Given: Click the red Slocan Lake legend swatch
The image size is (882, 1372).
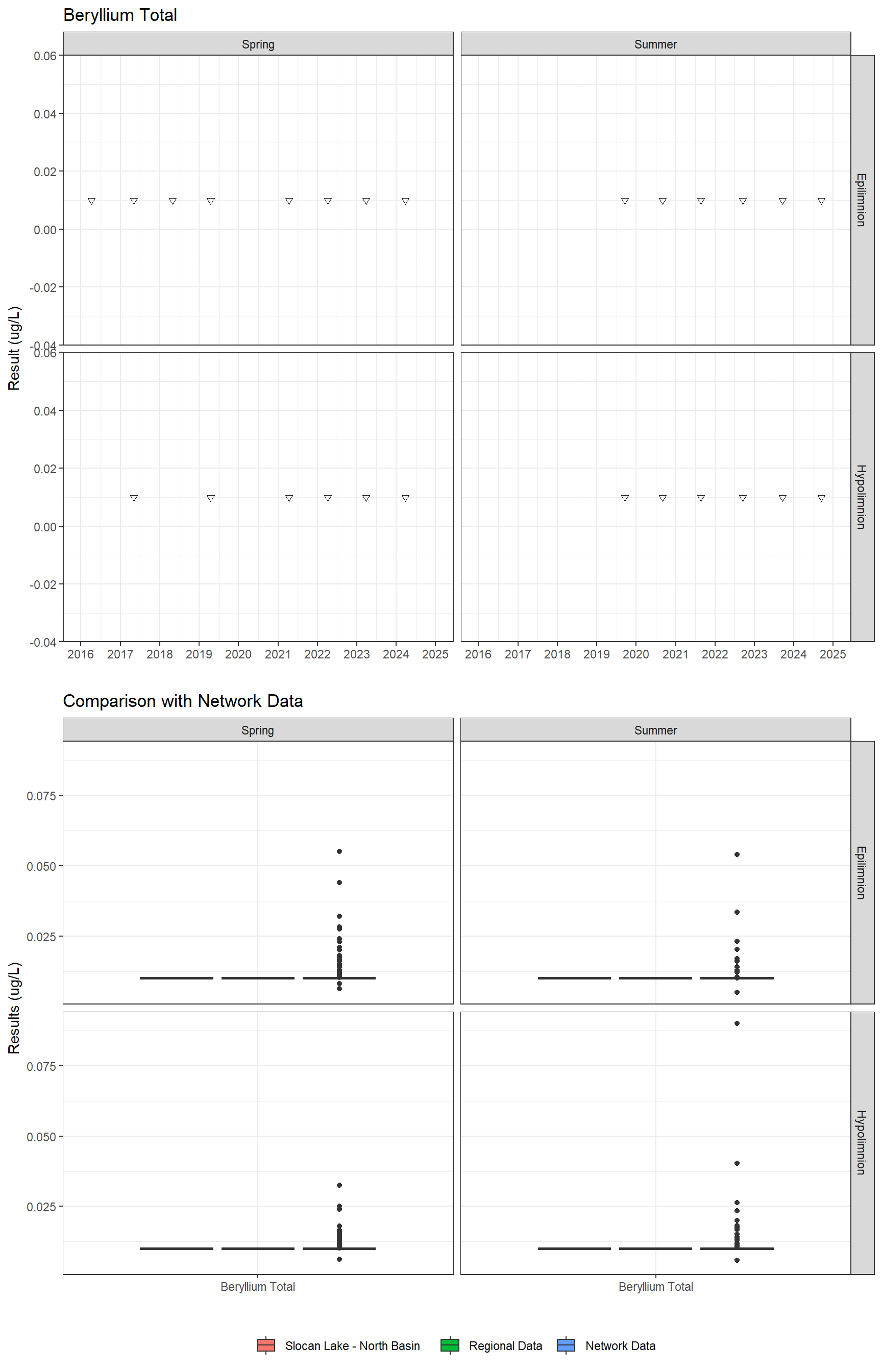Looking at the screenshot, I should [266, 1345].
